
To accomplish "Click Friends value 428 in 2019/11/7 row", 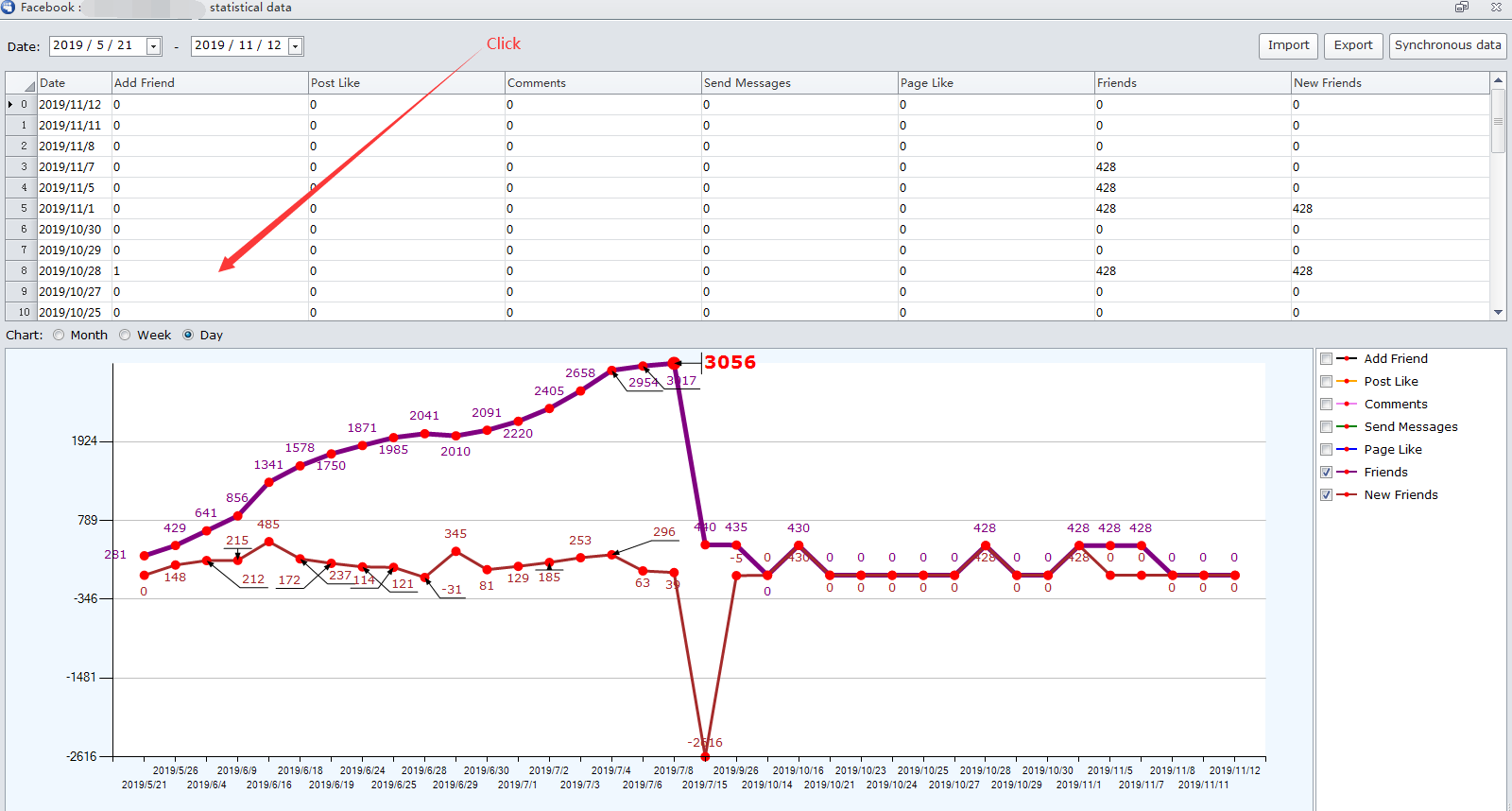I will tap(1193, 167).
